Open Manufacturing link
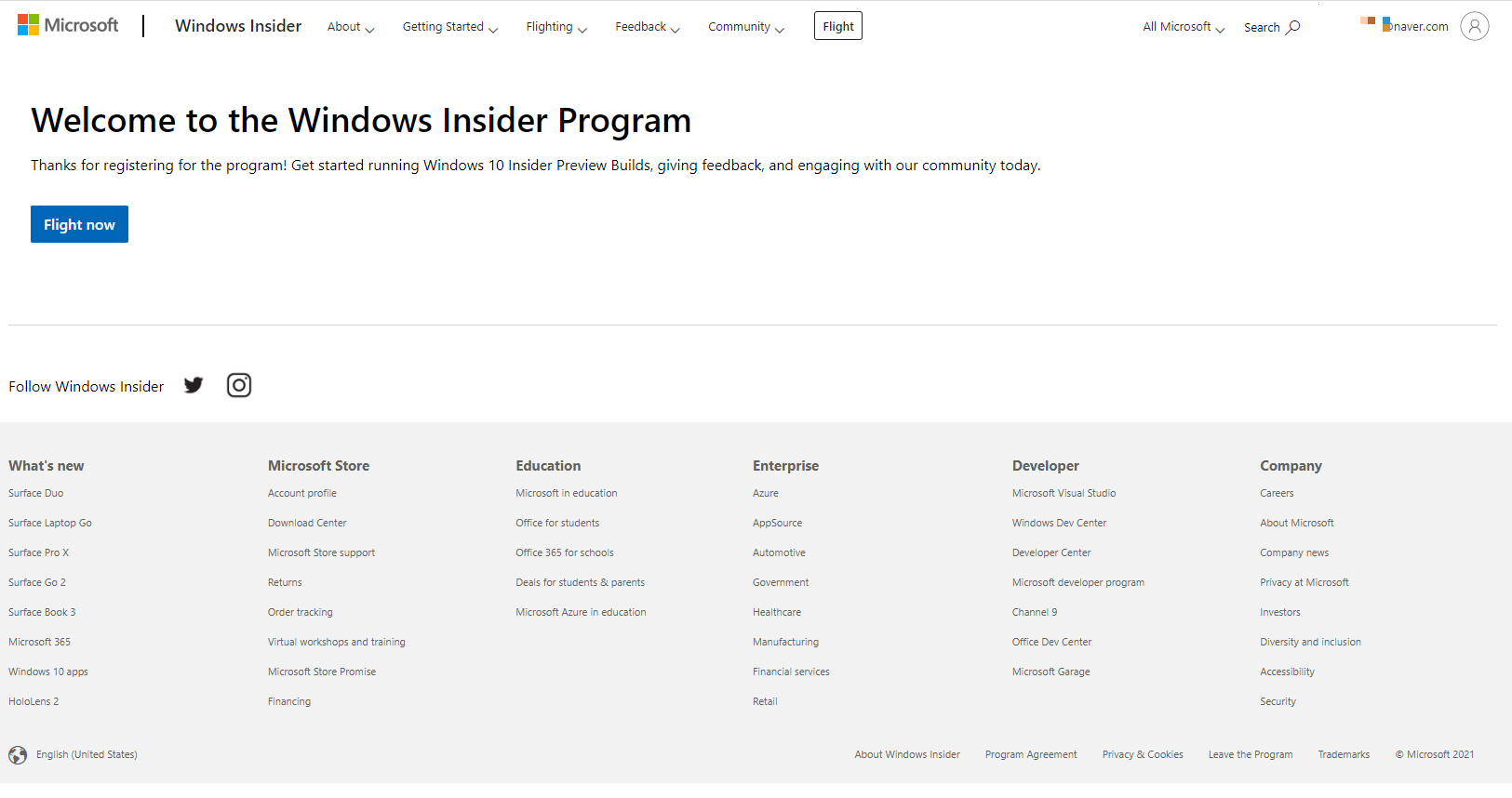 pos(786,642)
